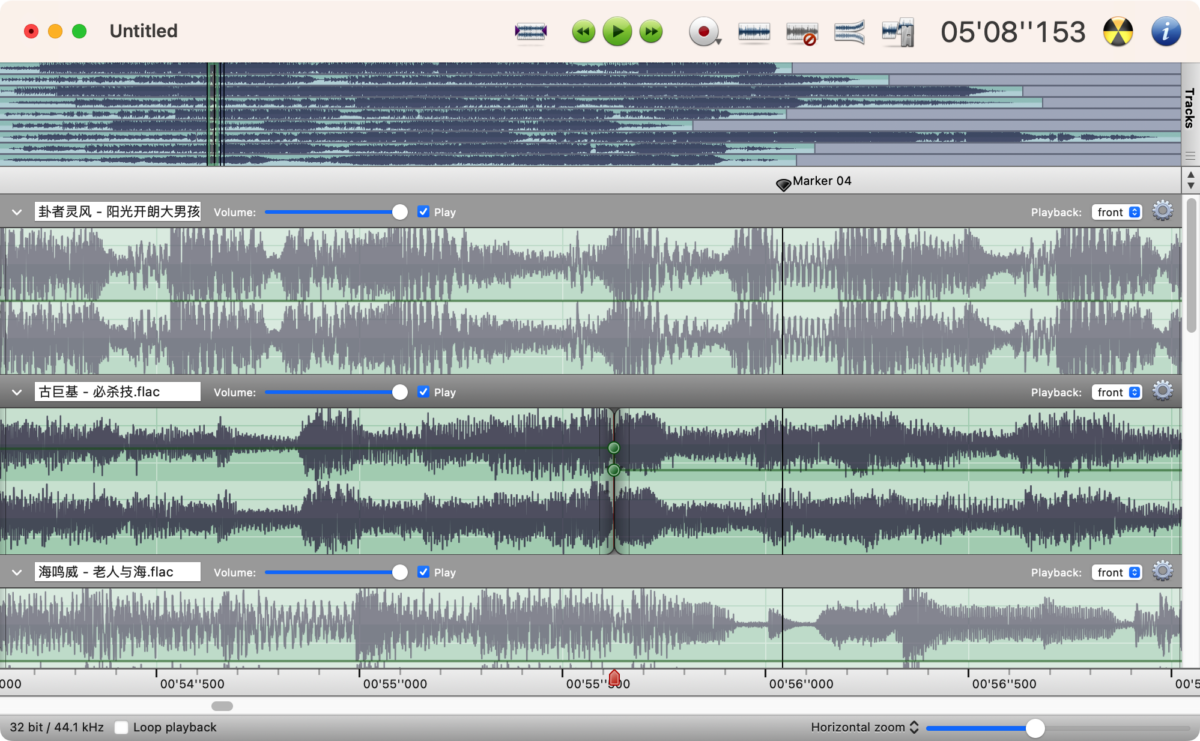Screen dimensions: 1200x741
Task: Open settings gear for 海鸣威 - 老人与海 track
Action: [1162, 571]
